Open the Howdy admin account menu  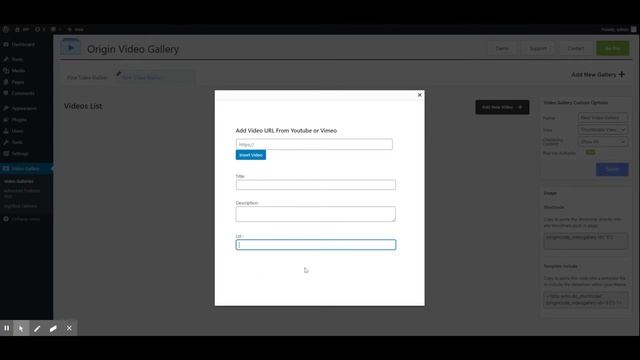point(618,29)
